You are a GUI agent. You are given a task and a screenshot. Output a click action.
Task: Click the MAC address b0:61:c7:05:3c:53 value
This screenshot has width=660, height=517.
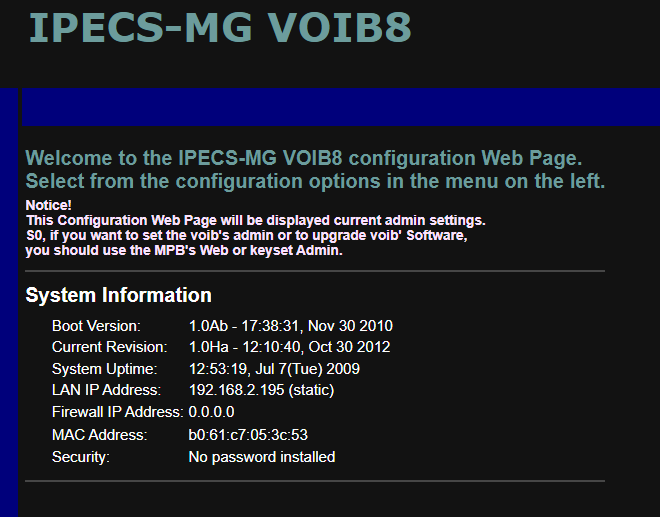(248, 435)
